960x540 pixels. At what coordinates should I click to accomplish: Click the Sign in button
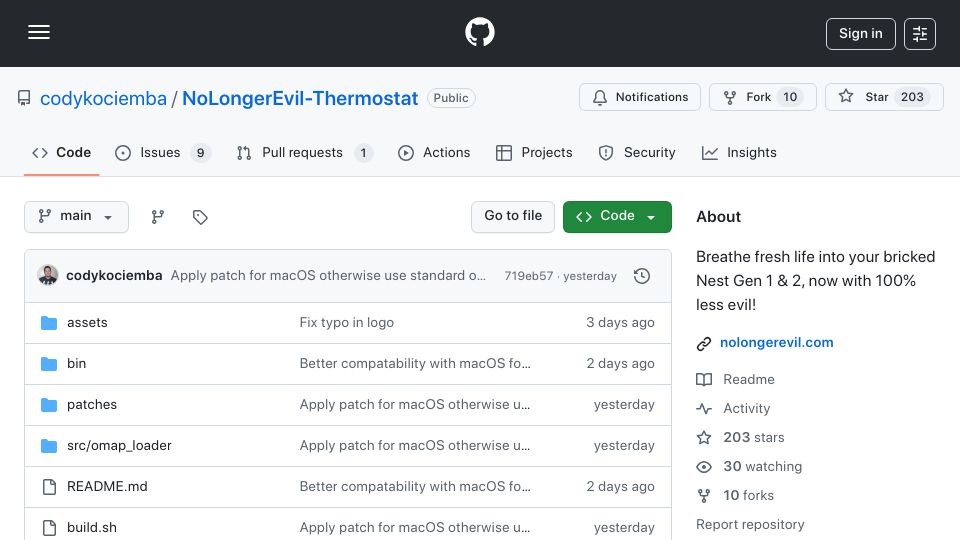click(860, 34)
